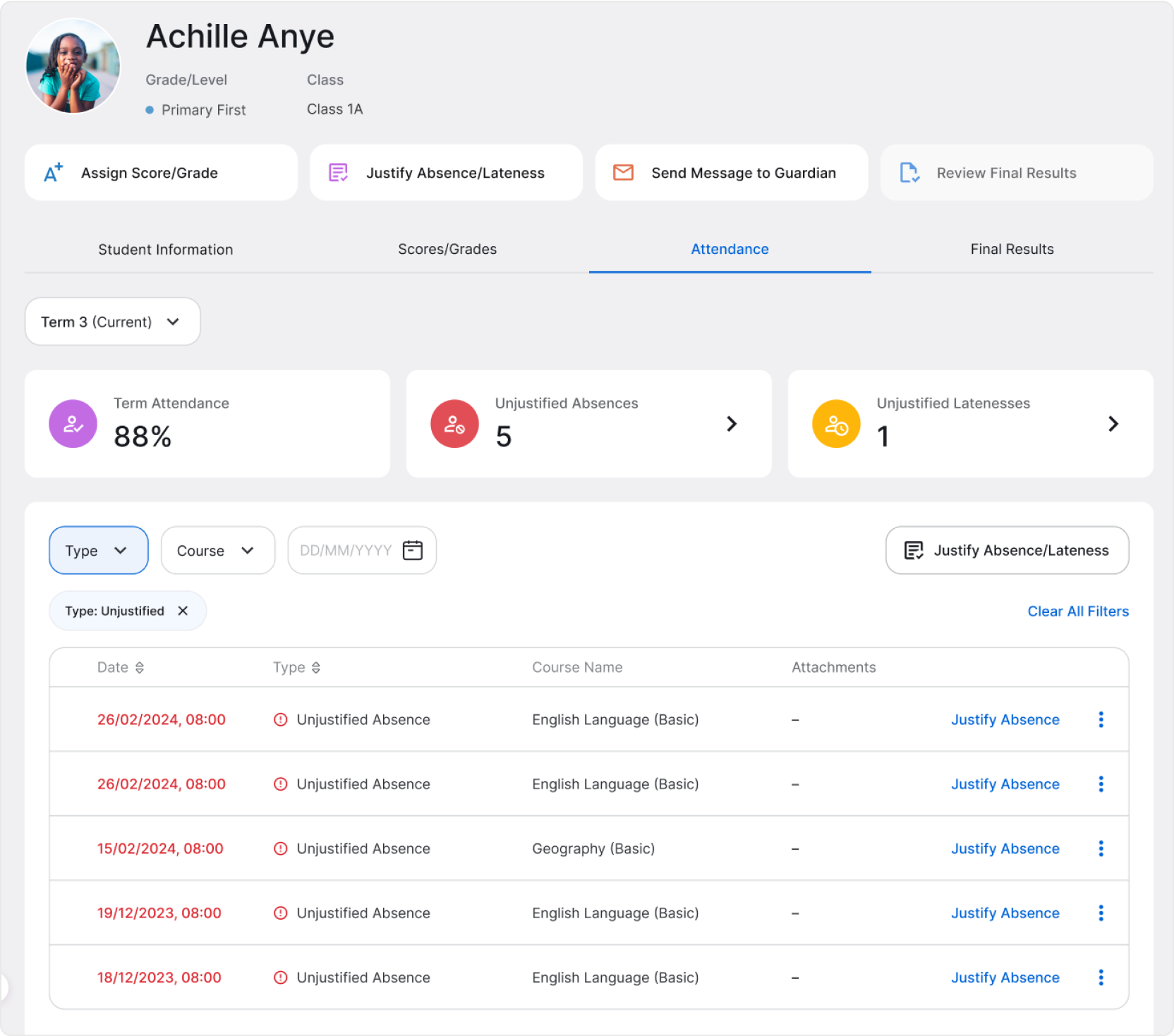Click the DD/MM/YYYY date input field
The height and width of the screenshot is (1036, 1174).
pos(346,550)
